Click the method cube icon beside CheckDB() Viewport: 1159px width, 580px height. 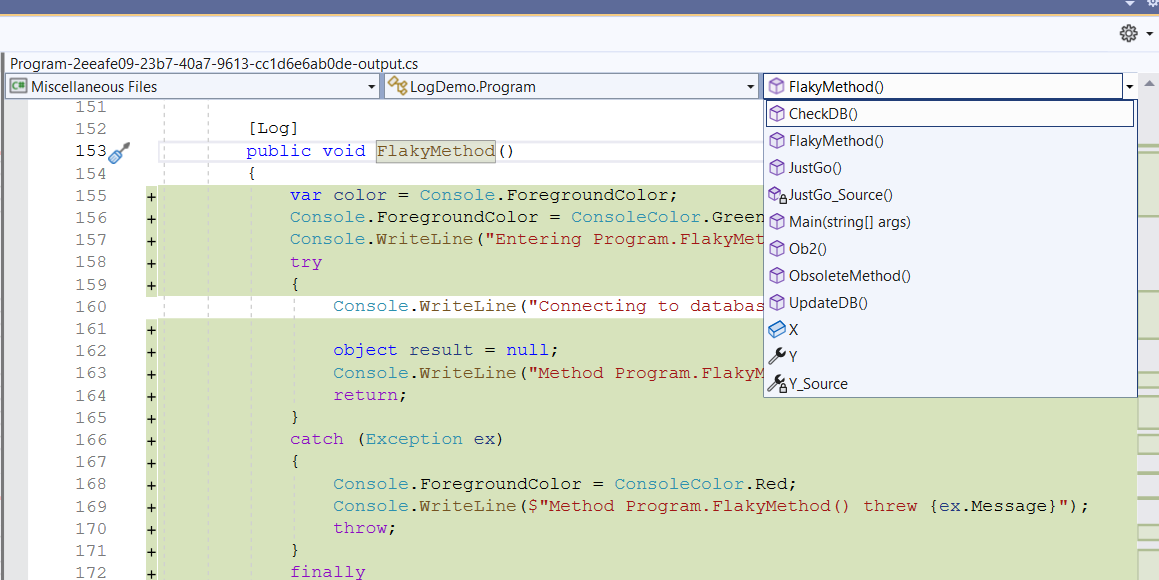coord(778,113)
